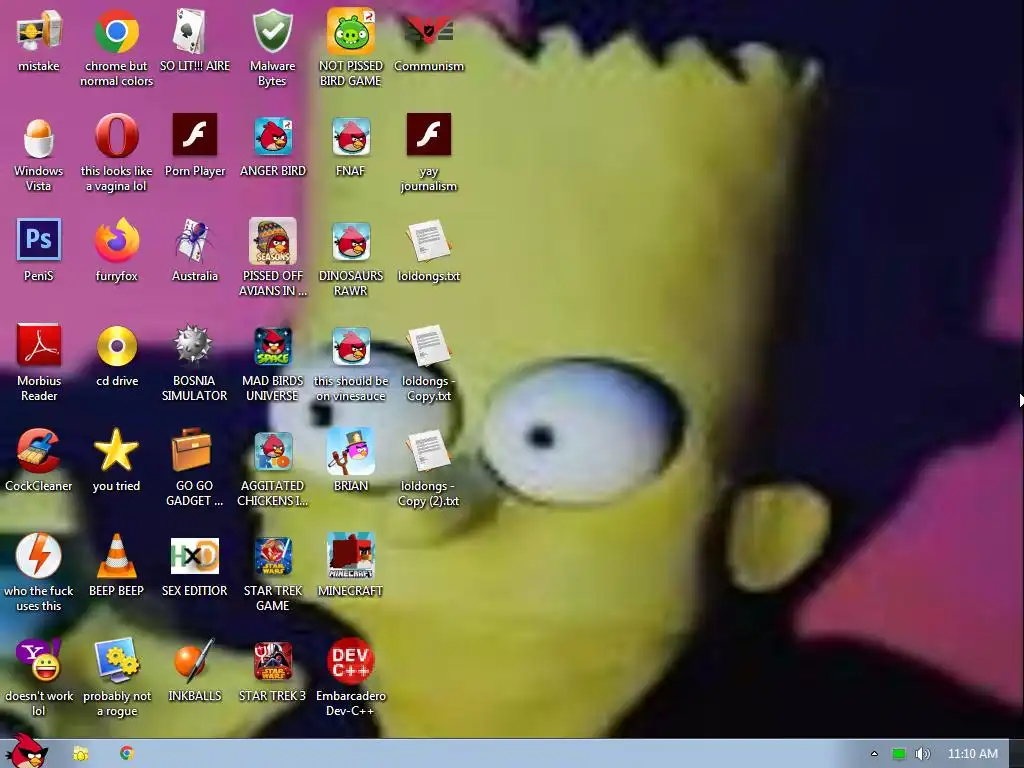This screenshot has width=1024, height=768.
Task: Select the red CCleaner brush icon
Action: click(x=39, y=451)
